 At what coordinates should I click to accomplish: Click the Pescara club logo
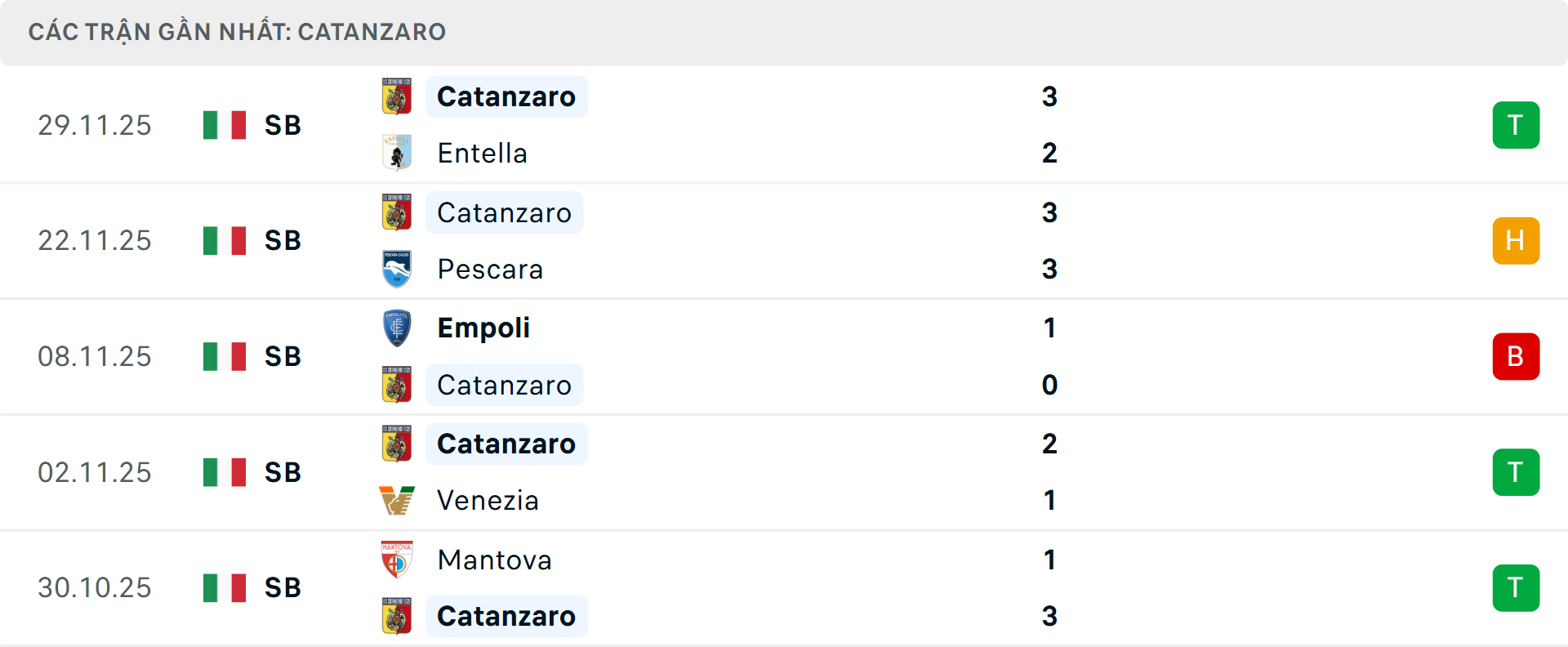tap(397, 269)
